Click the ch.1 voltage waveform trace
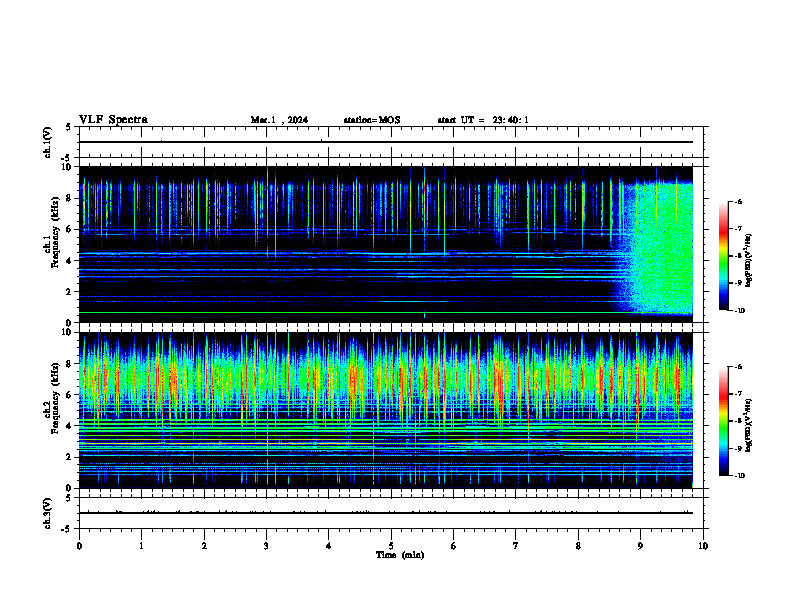Image resolution: width=792 pixels, height=612 pixels. (385, 142)
